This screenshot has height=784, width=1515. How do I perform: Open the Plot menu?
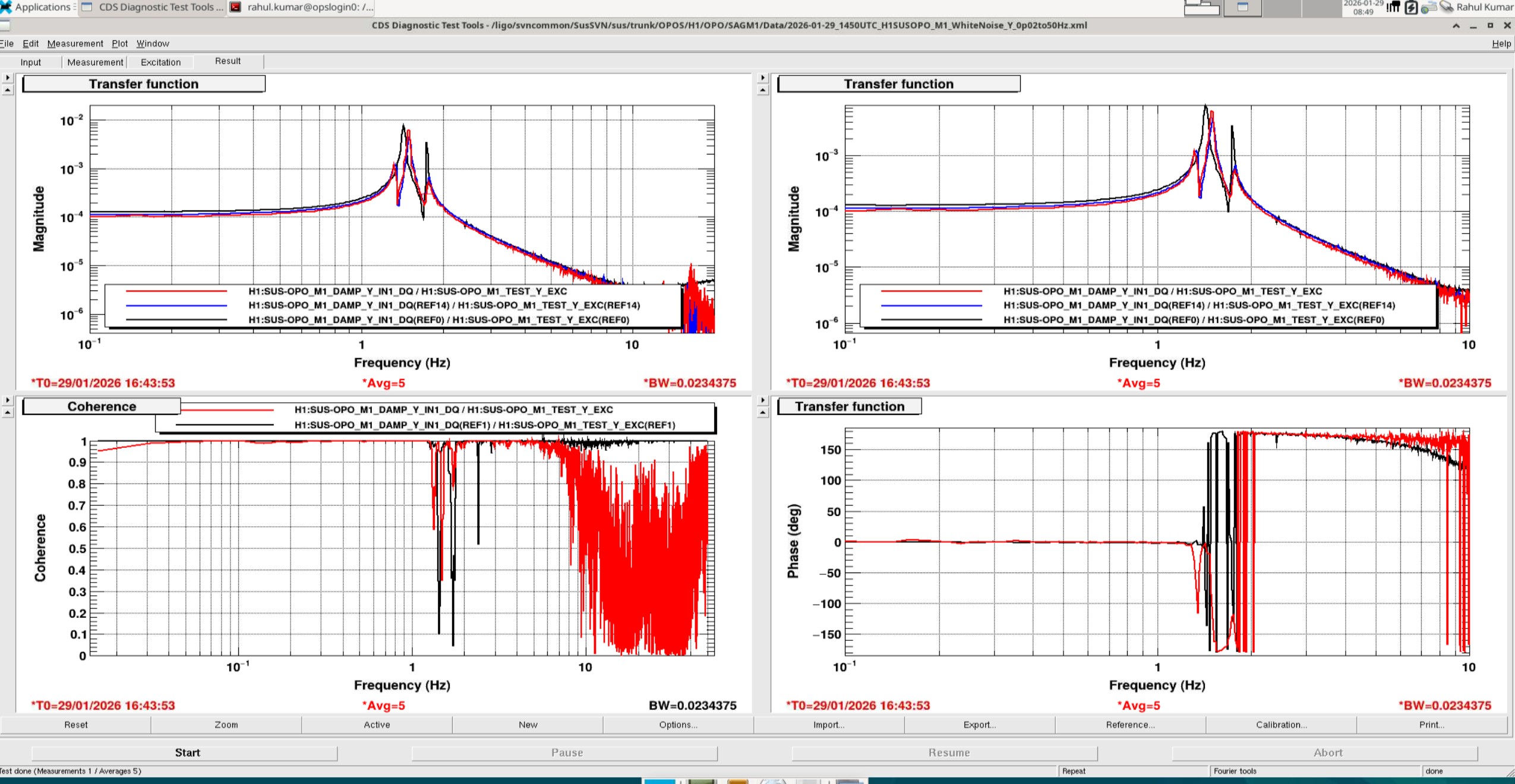tap(119, 43)
